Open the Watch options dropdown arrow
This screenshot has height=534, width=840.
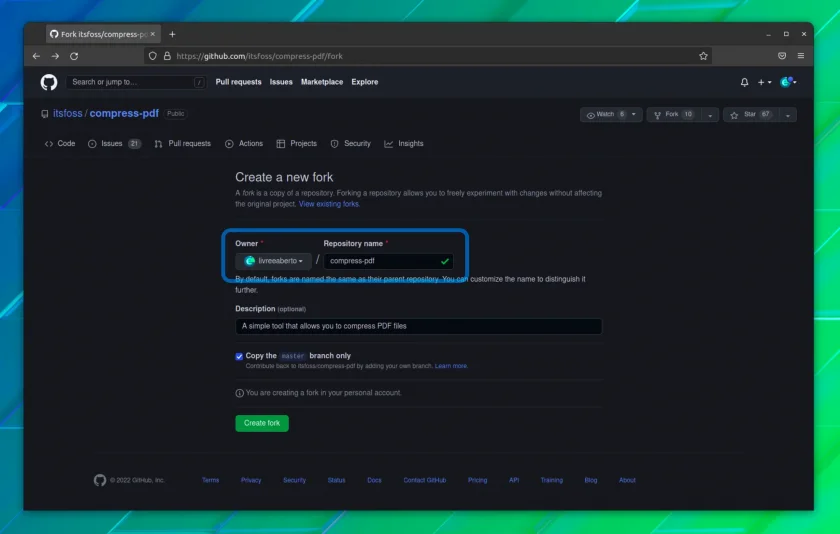pos(634,114)
